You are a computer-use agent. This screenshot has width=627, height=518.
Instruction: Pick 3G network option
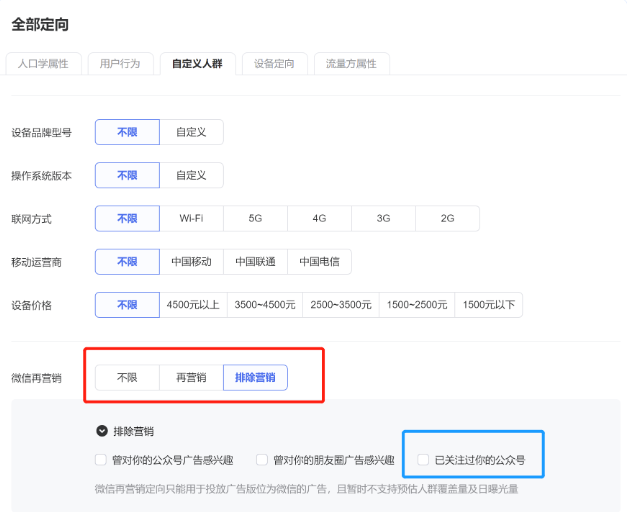coord(383,218)
